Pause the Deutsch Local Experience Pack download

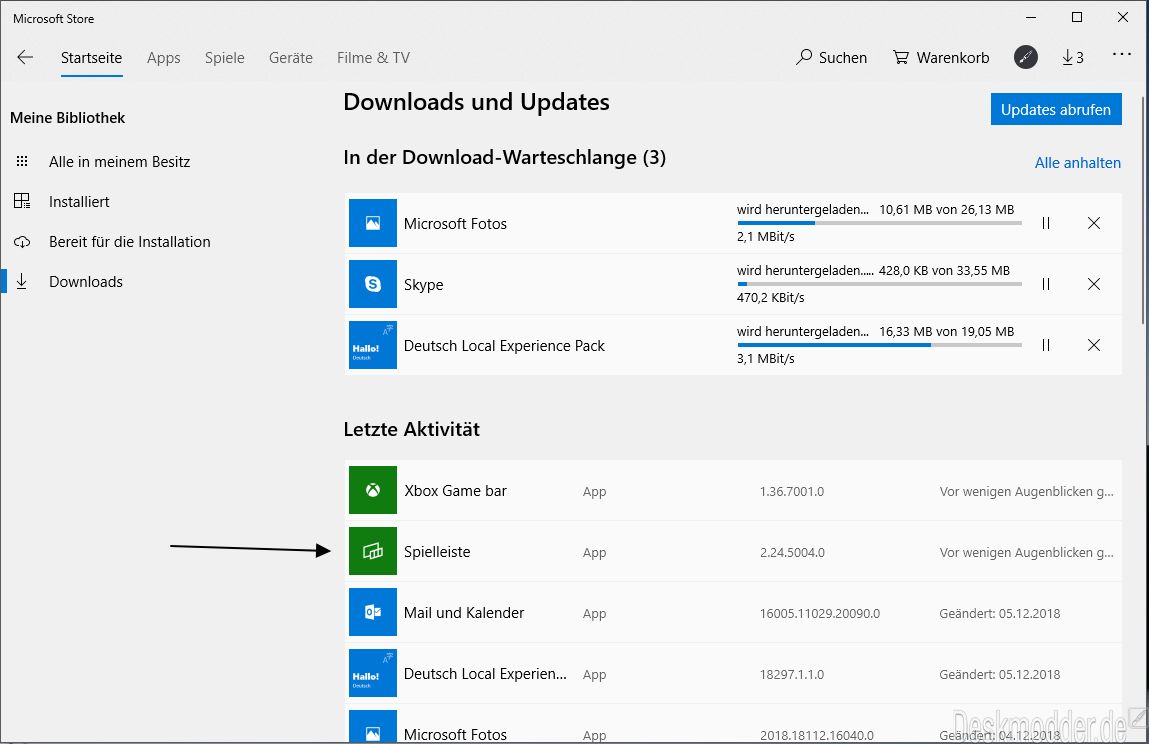click(1046, 345)
